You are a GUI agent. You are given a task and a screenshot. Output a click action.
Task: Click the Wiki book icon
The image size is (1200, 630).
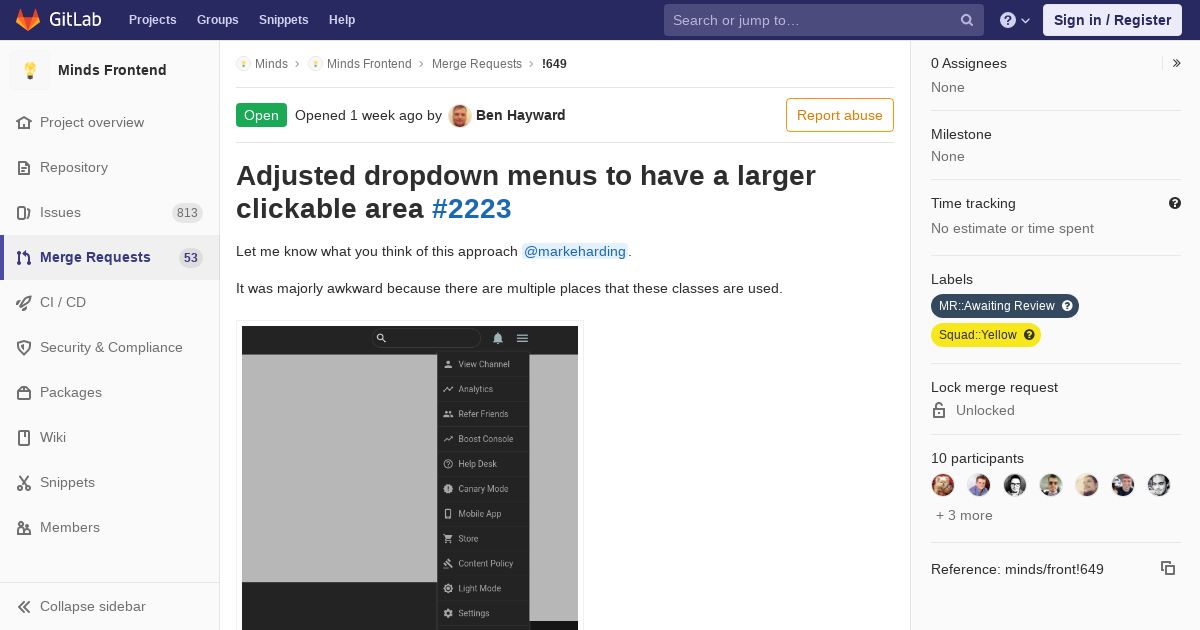tap(24, 437)
